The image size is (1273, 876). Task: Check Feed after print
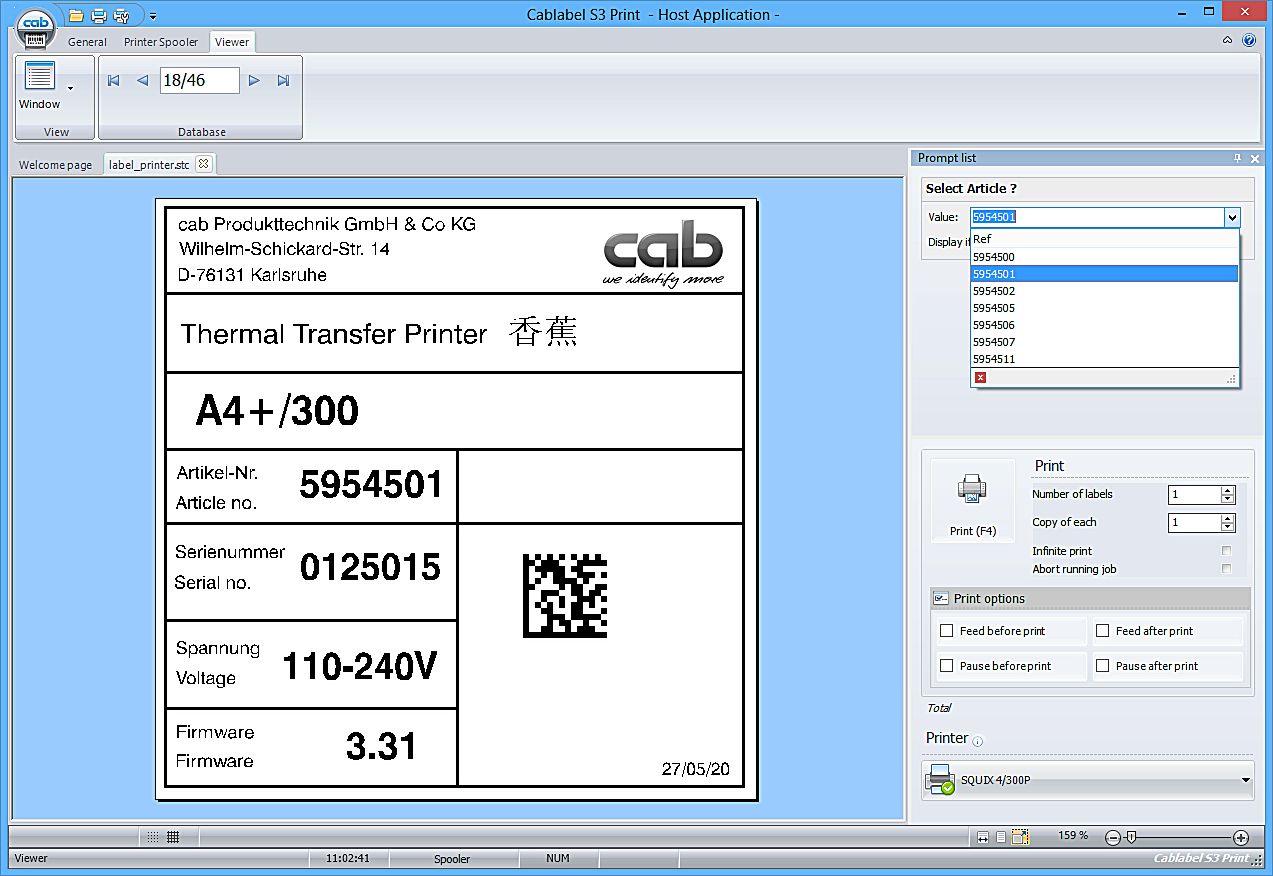[x=1103, y=631]
